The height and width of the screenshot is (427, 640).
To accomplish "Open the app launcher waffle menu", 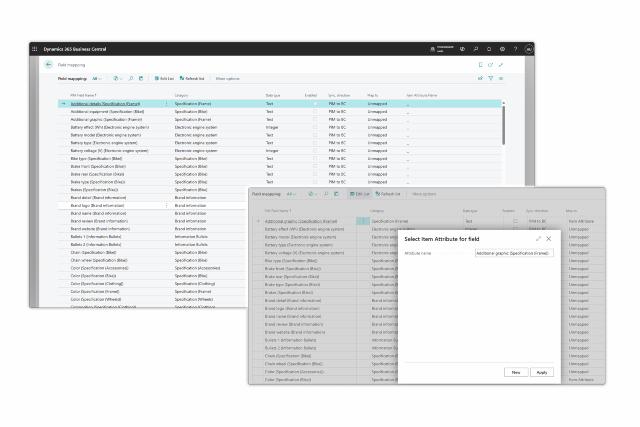I will [x=35, y=48].
